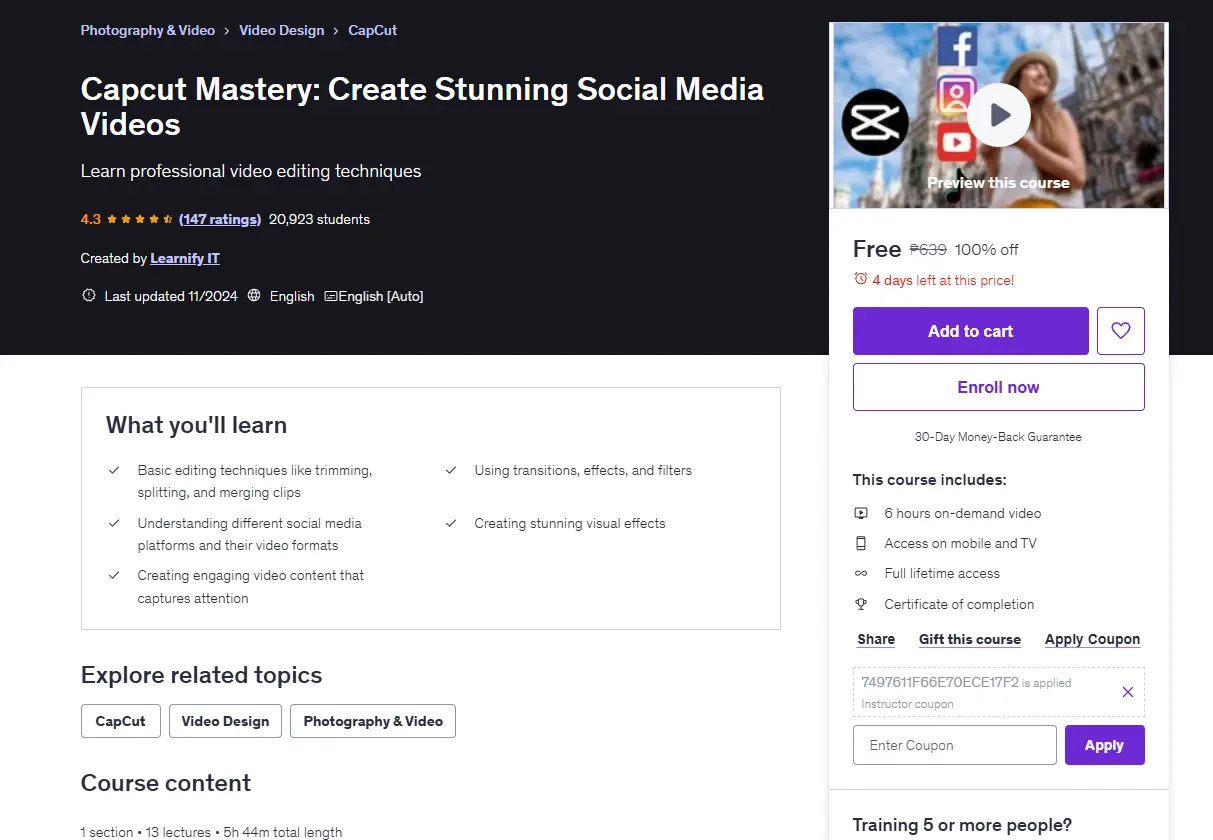Viewport: 1213px width, 840px height.
Task: Focus the Enter Coupon input field
Action: click(x=954, y=745)
